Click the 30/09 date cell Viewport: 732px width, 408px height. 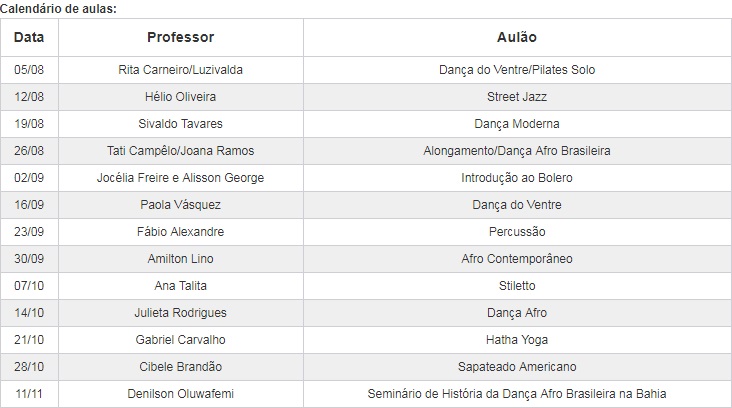coord(29,259)
